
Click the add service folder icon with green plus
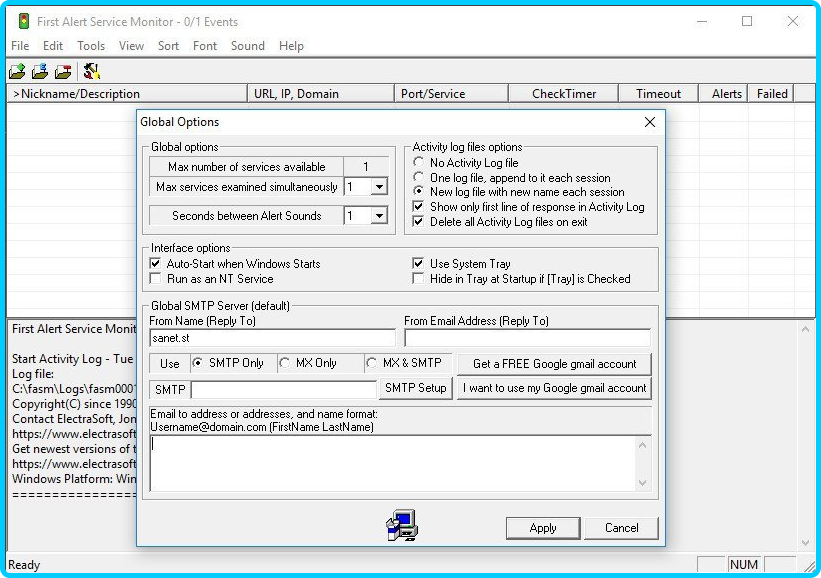point(17,71)
